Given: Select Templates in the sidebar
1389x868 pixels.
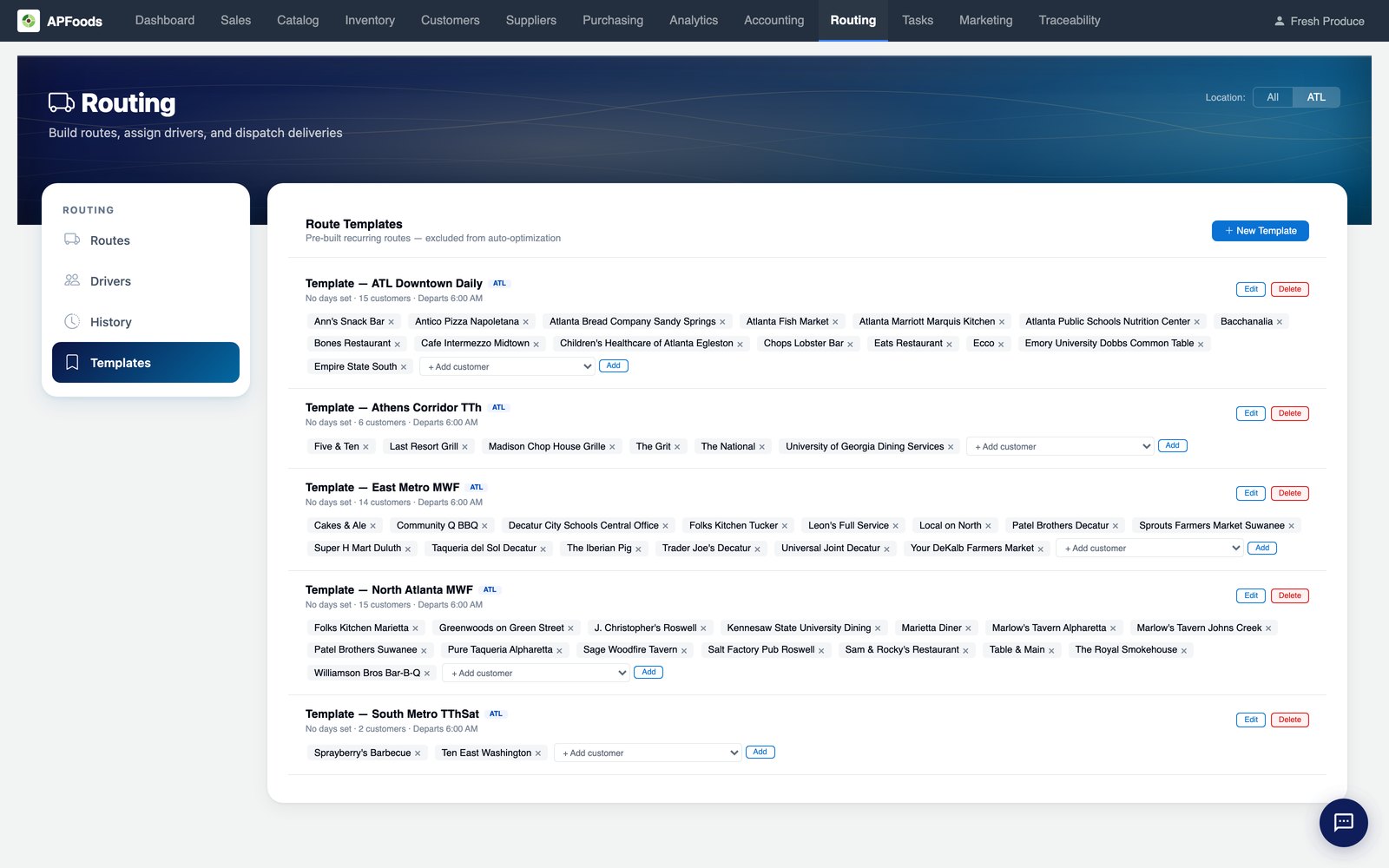Looking at the screenshot, I should 146,363.
